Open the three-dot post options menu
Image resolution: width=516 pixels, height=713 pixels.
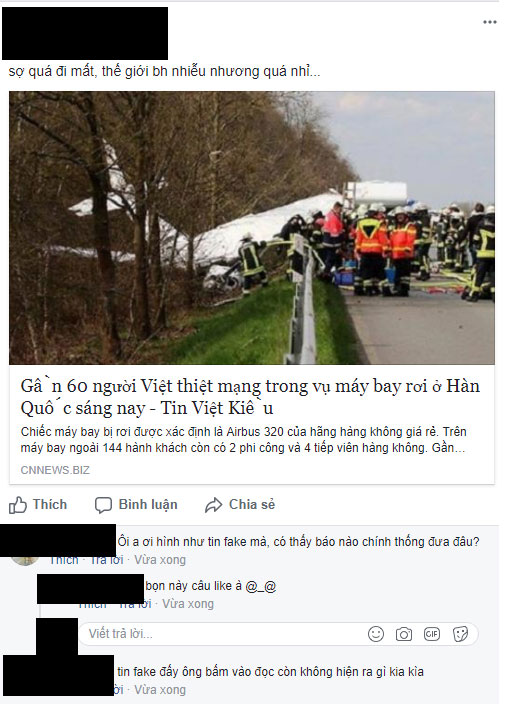coord(490,22)
